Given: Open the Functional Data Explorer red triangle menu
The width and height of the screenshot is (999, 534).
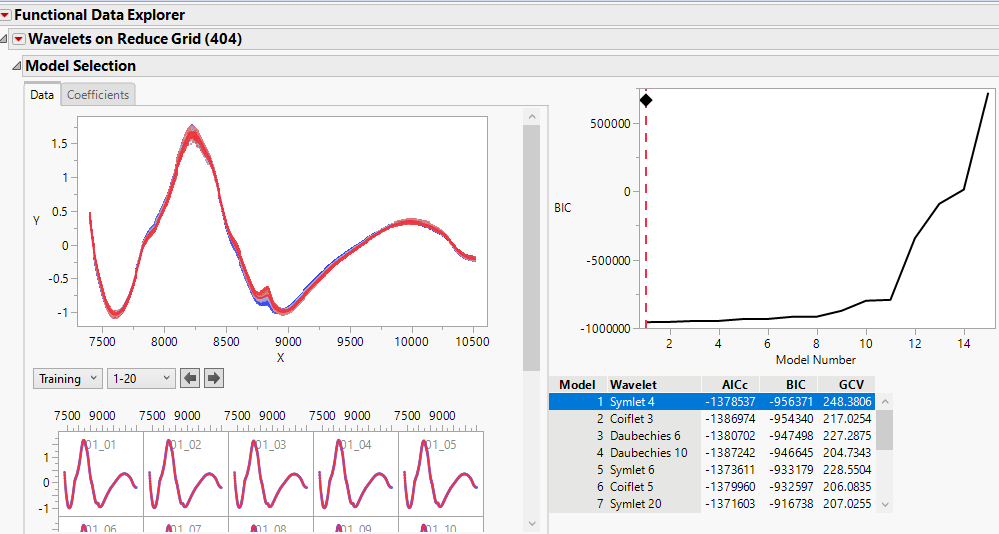Looking at the screenshot, I should (x=5, y=15).
